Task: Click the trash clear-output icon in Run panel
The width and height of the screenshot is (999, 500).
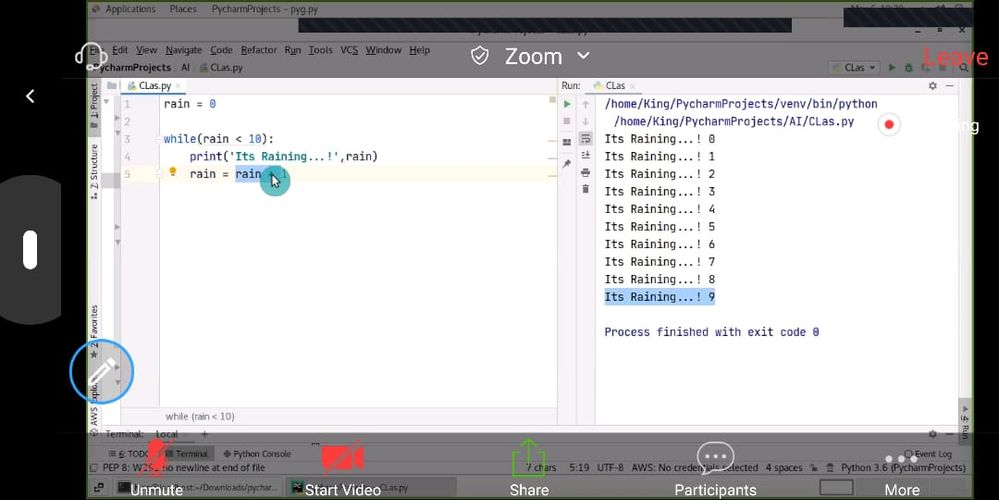Action: click(585, 190)
